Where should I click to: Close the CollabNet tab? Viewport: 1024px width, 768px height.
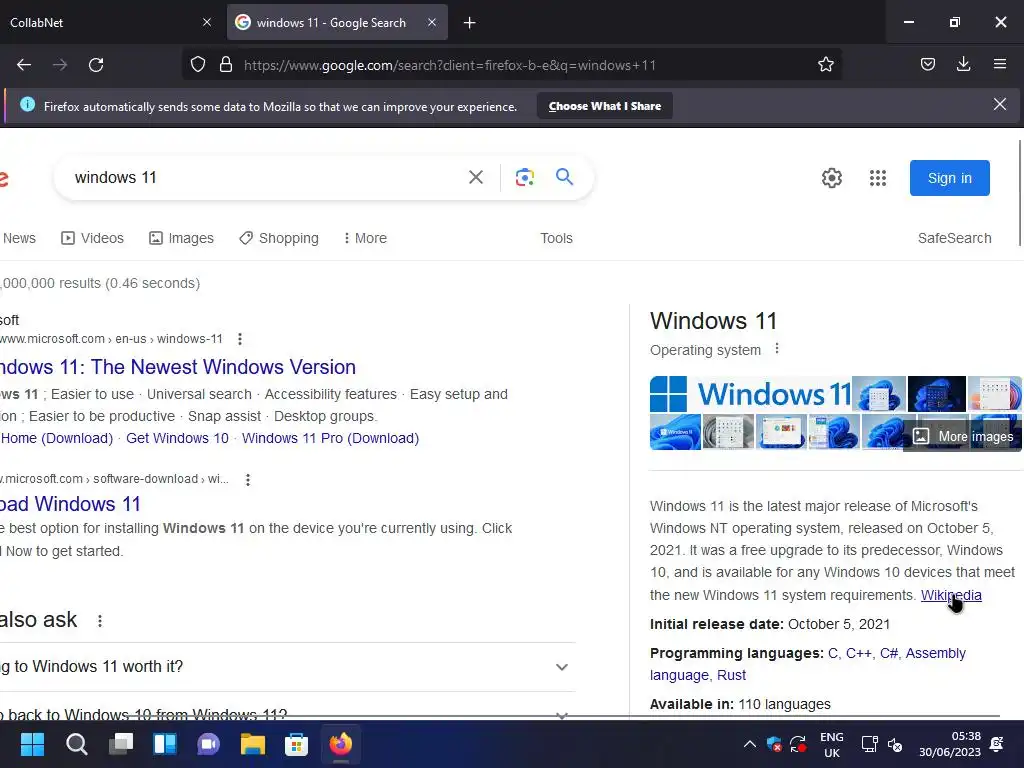click(206, 22)
